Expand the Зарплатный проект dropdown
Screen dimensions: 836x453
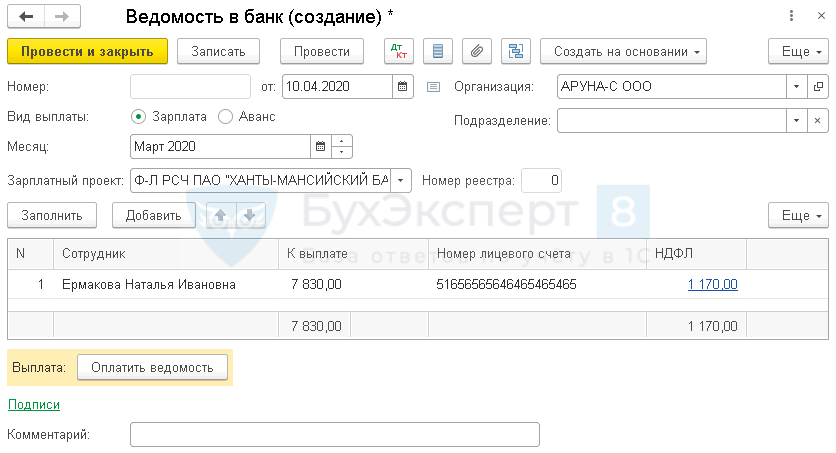pos(401,181)
